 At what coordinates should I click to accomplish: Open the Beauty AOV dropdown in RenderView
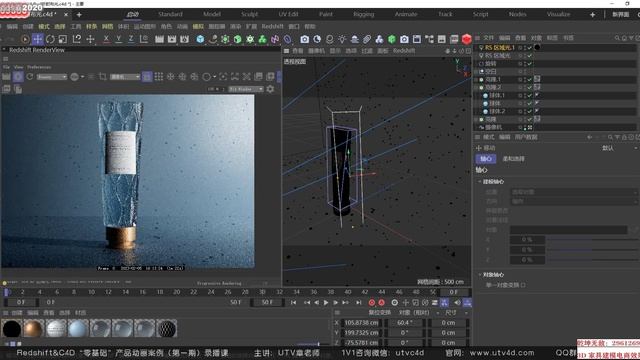[51, 77]
